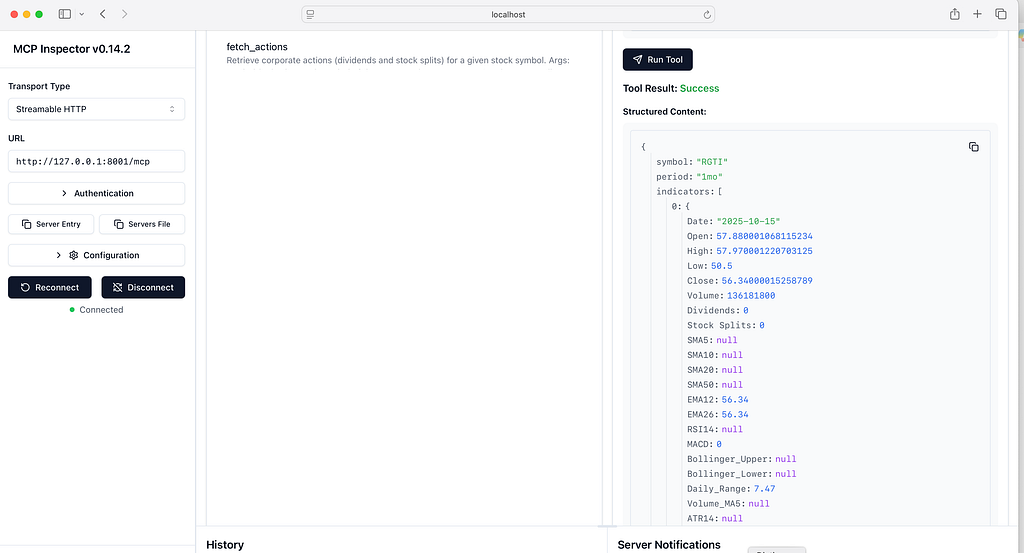This screenshot has width=1024, height=553.
Task: Click site settings icon in address bar
Action: [x=310, y=14]
